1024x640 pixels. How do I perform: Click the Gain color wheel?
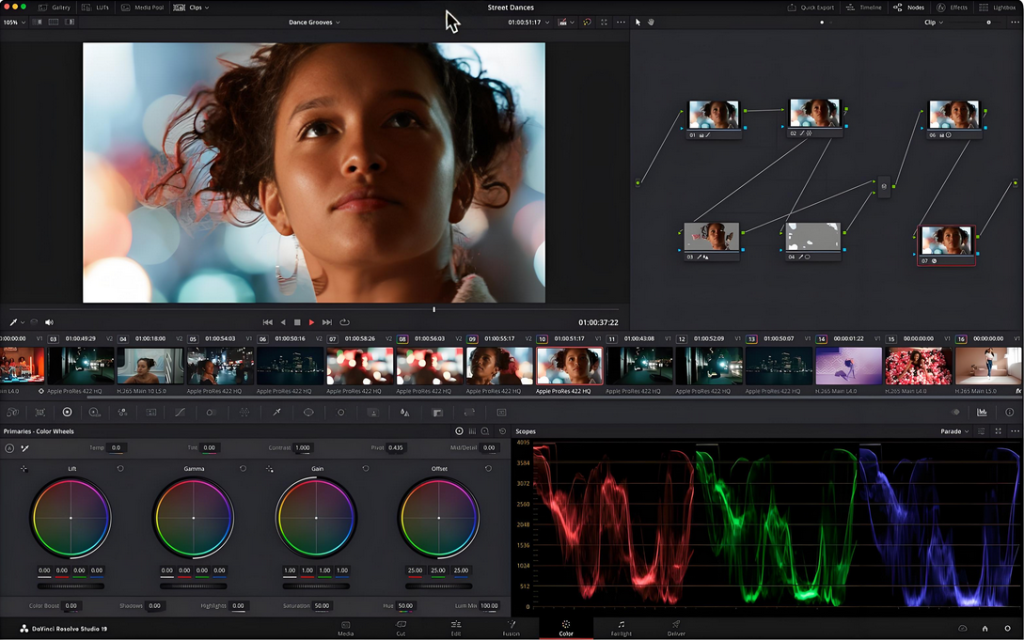click(316, 517)
